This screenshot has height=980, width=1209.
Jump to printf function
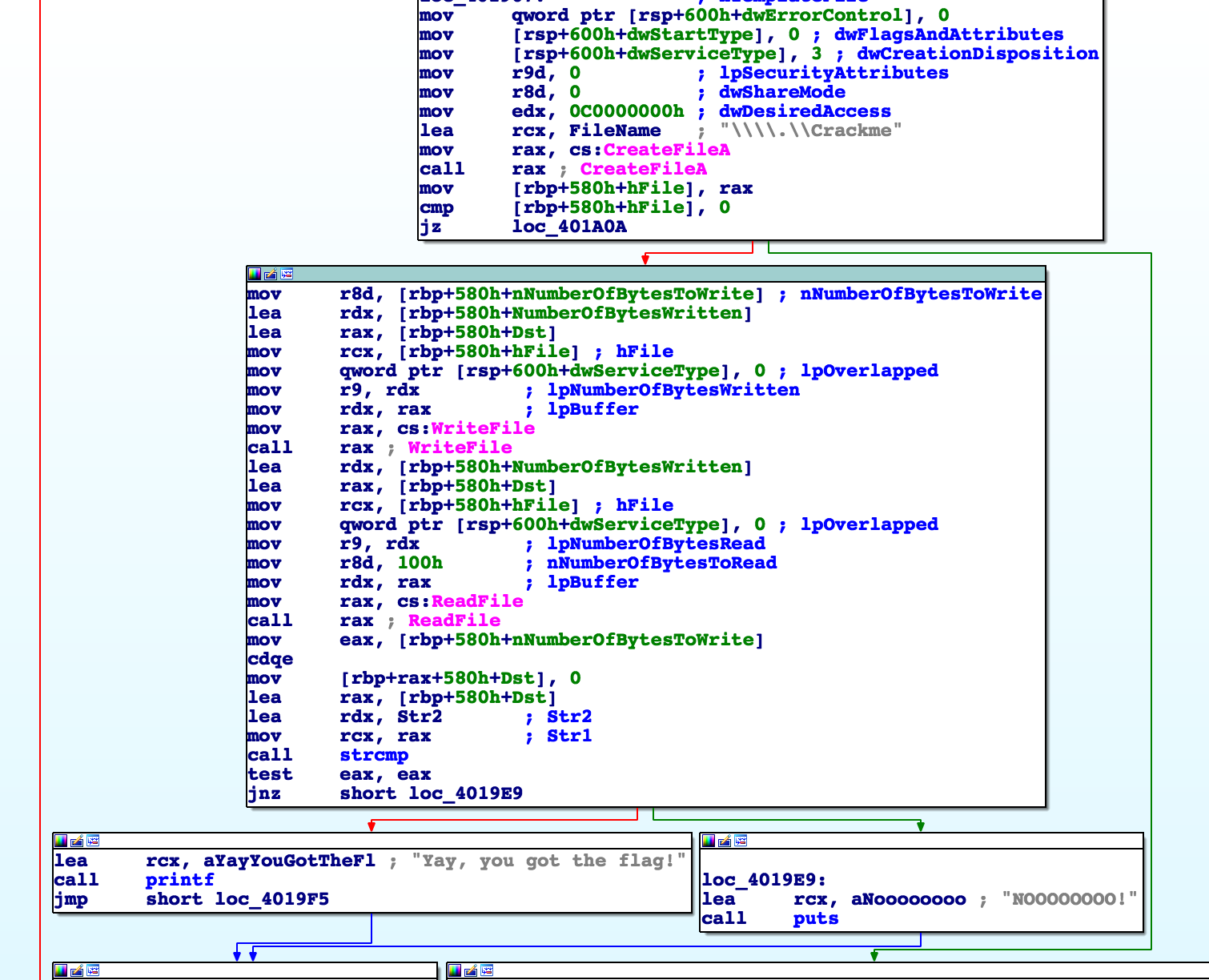click(x=179, y=880)
